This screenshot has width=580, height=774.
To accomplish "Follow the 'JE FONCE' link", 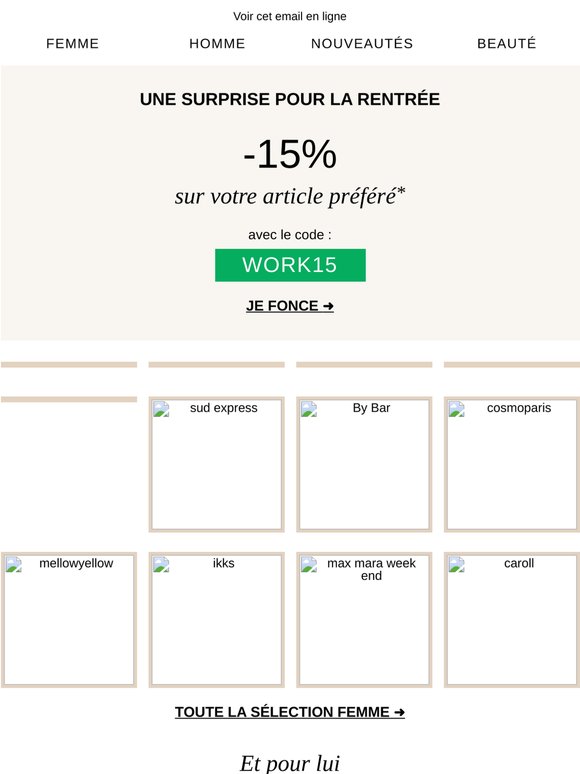I will coord(290,306).
